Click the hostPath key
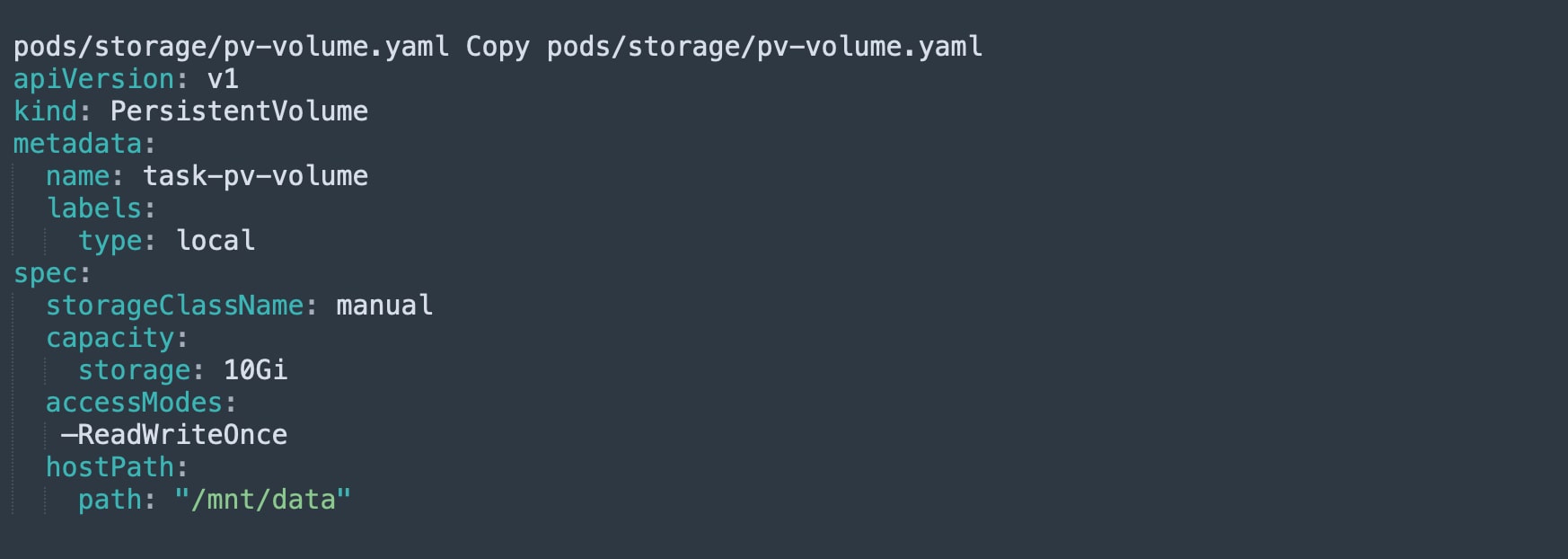 point(110,467)
